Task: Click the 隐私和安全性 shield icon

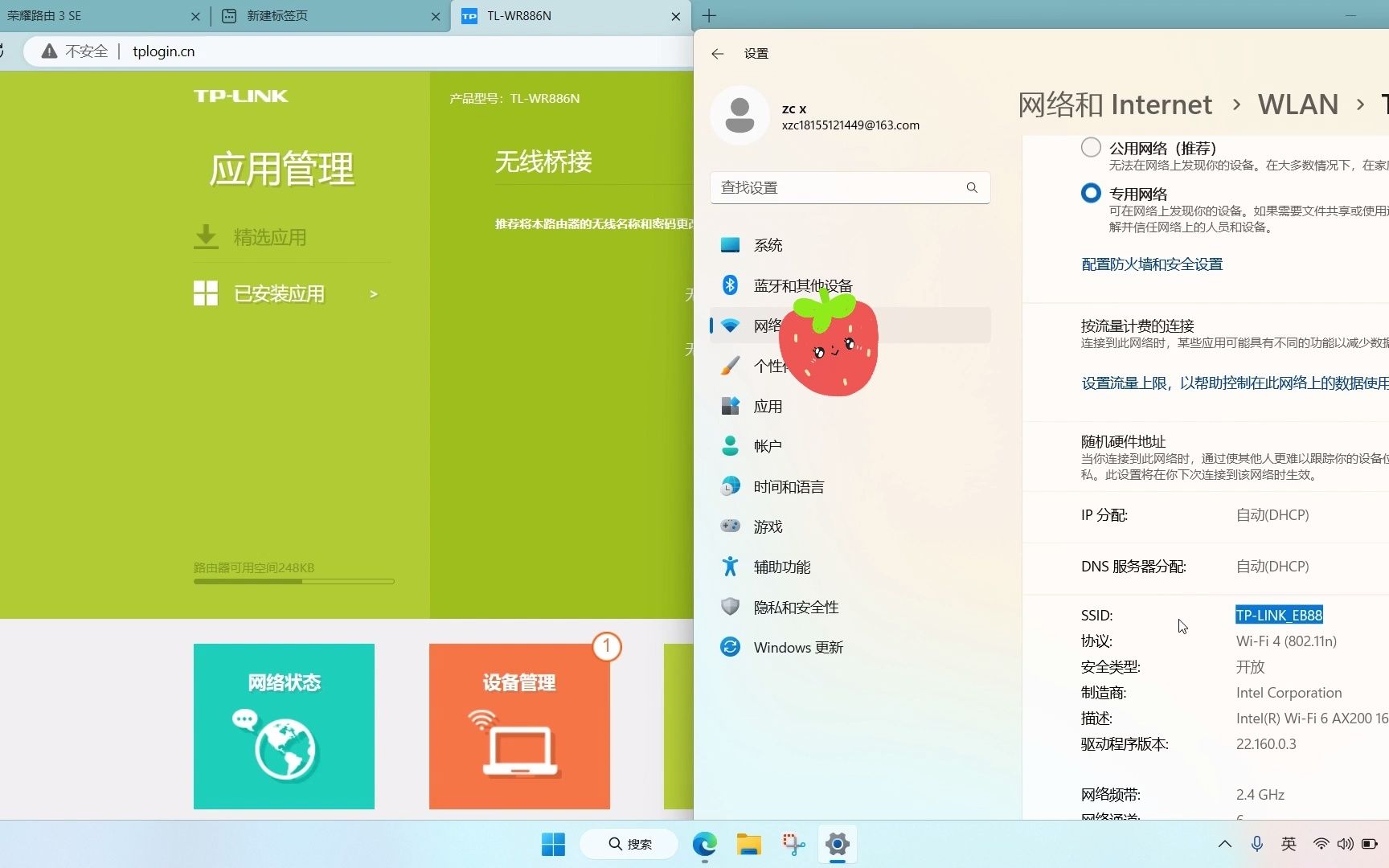Action: click(730, 607)
